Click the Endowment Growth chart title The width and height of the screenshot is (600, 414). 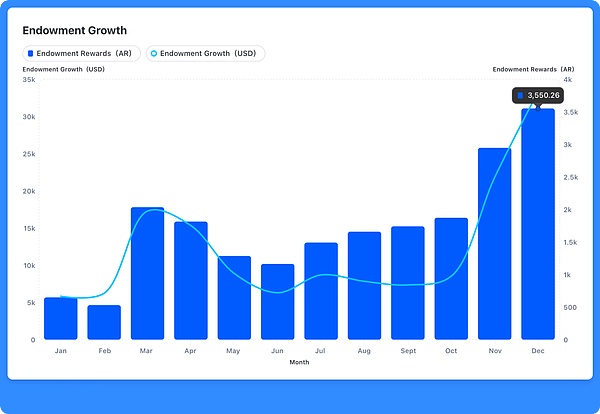coord(74,31)
